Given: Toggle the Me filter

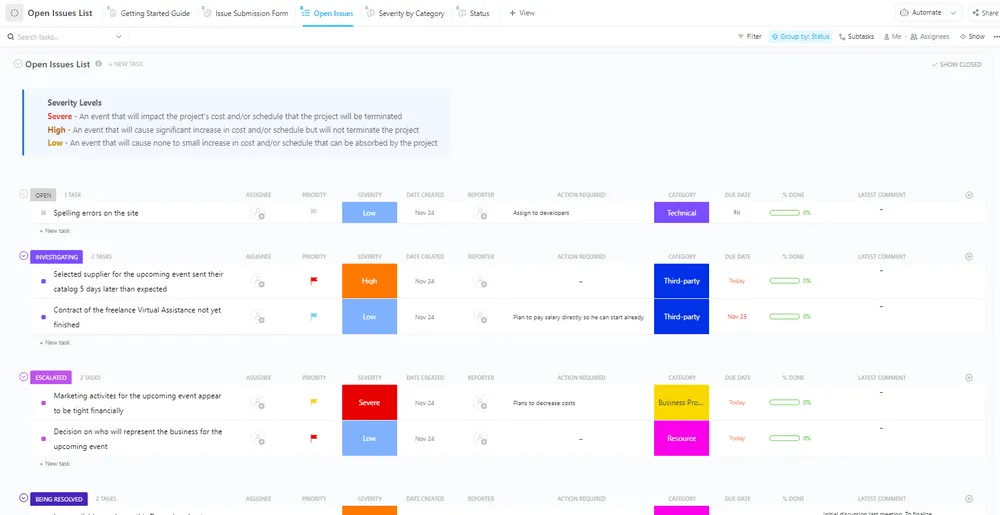Looking at the screenshot, I should [x=892, y=37].
